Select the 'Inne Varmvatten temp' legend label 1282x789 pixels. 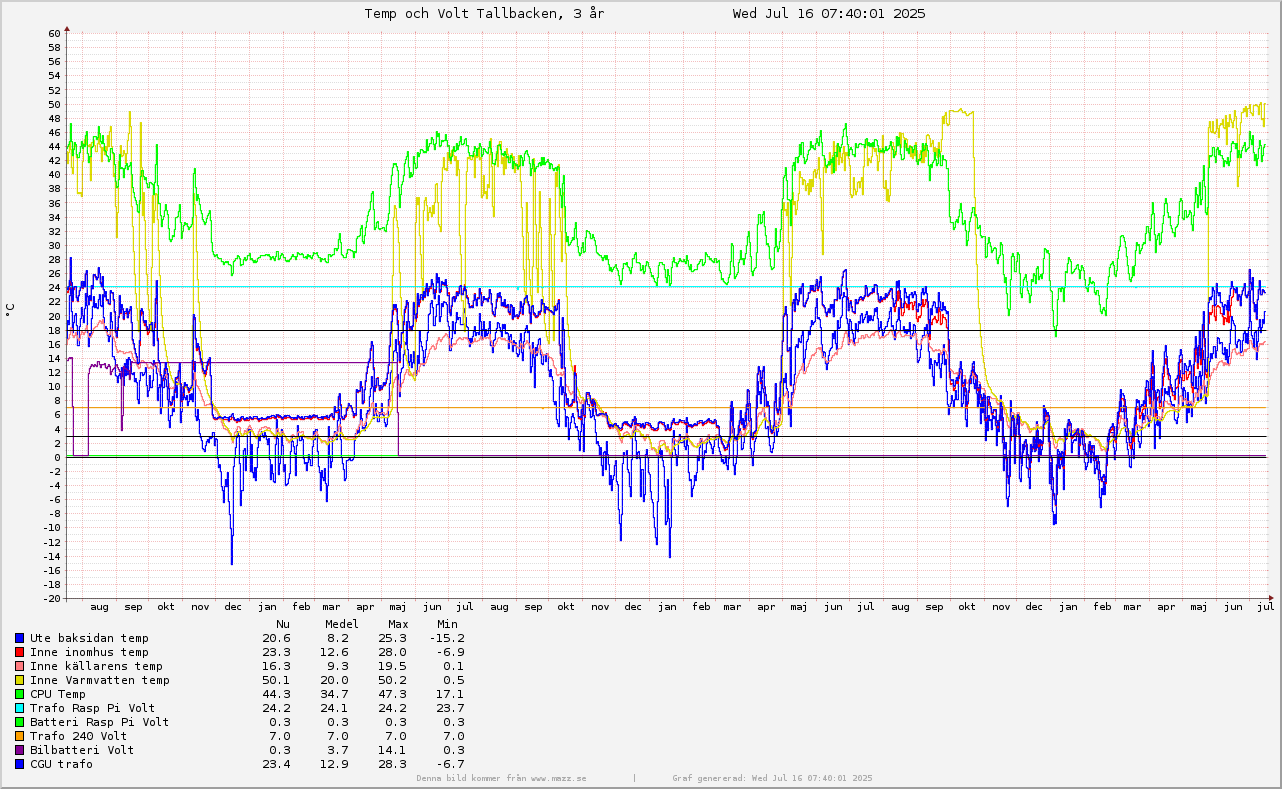click(100, 680)
